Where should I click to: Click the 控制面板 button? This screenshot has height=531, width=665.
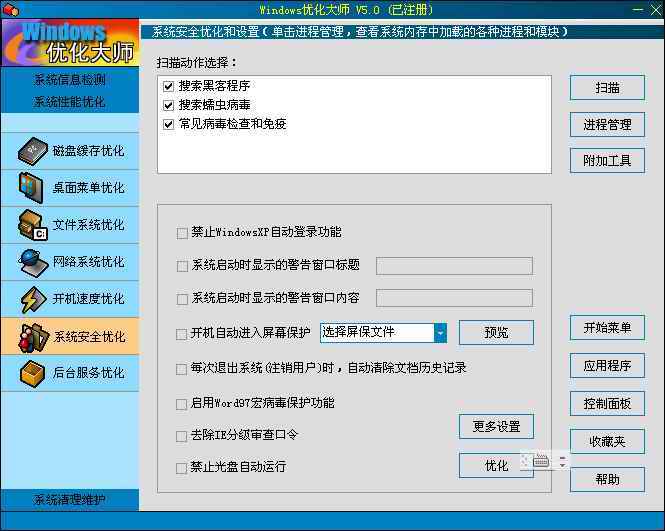pos(607,404)
